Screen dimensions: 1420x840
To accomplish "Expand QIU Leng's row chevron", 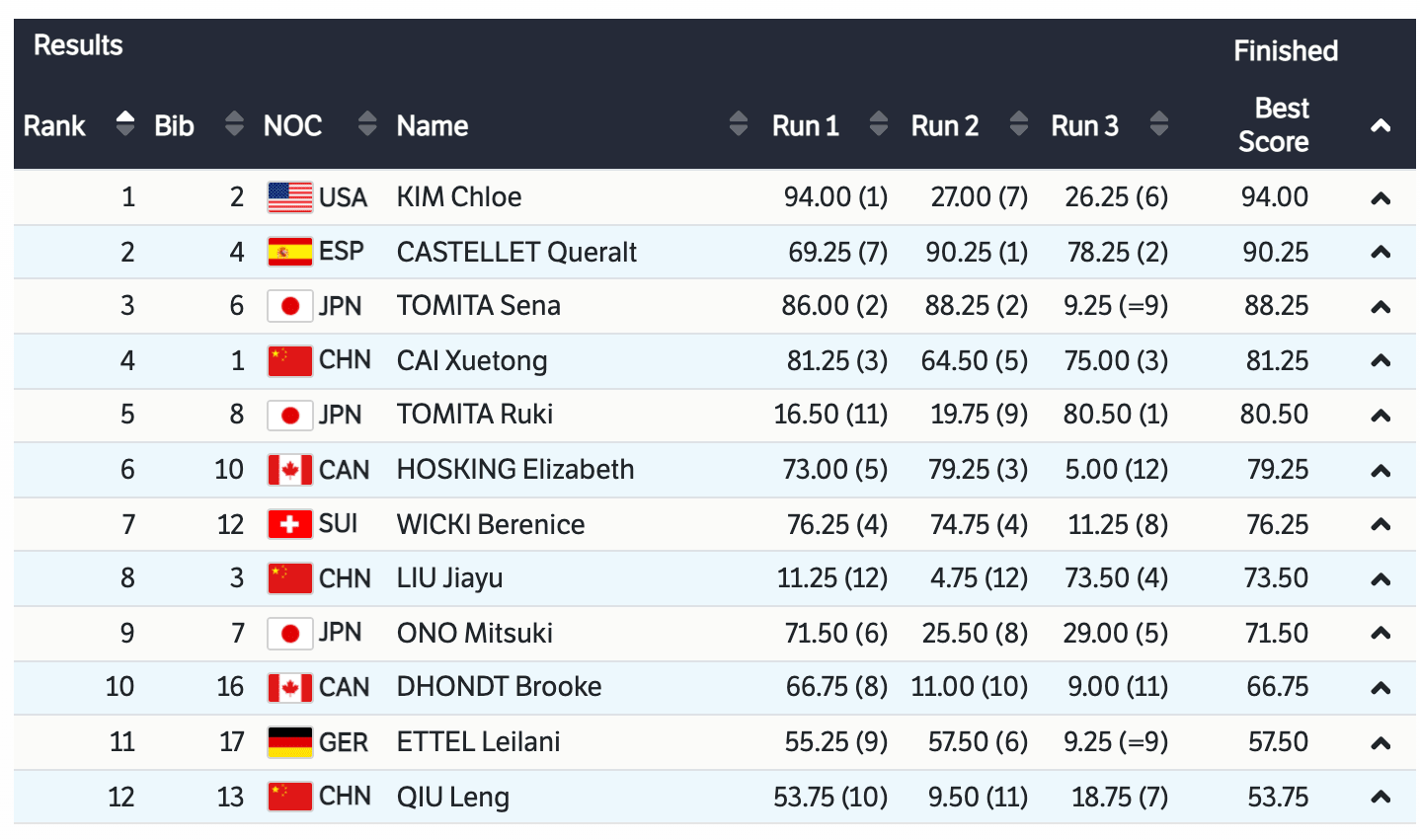I will (1381, 797).
